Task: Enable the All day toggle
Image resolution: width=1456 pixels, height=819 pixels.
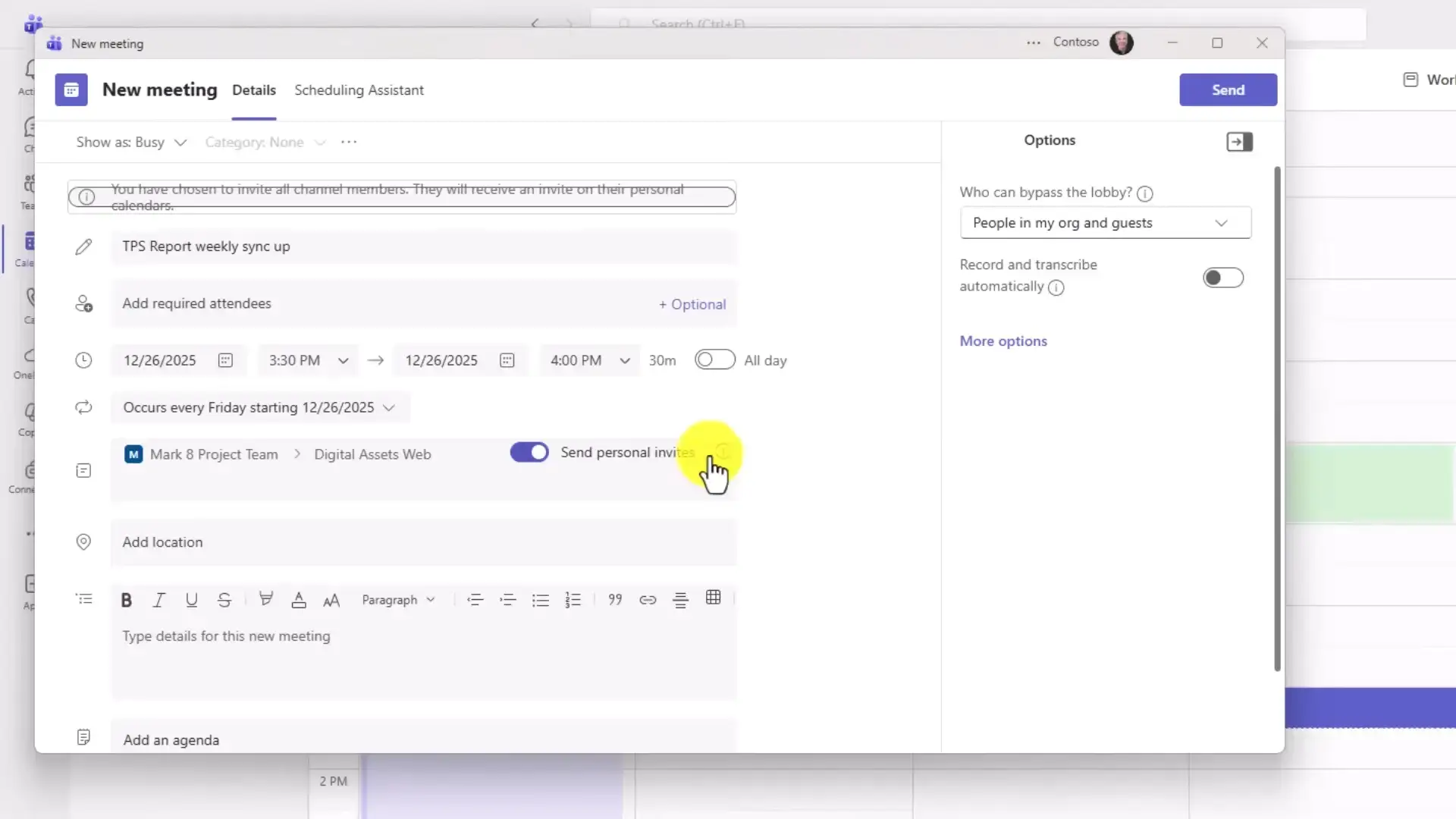Action: tap(715, 359)
